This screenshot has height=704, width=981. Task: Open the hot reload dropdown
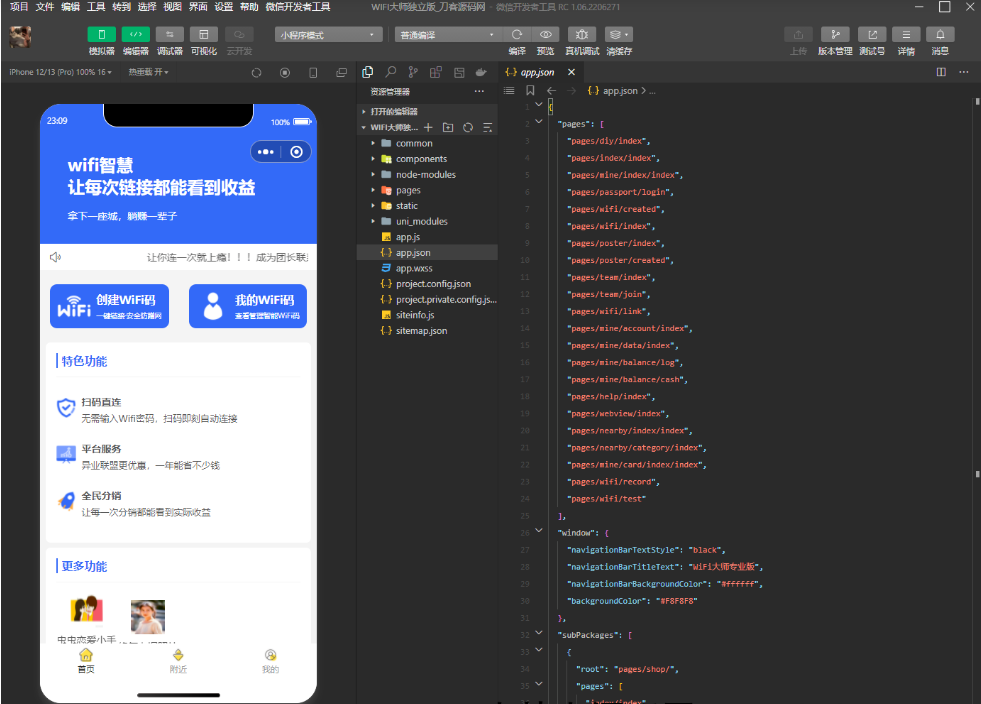(x=148, y=72)
